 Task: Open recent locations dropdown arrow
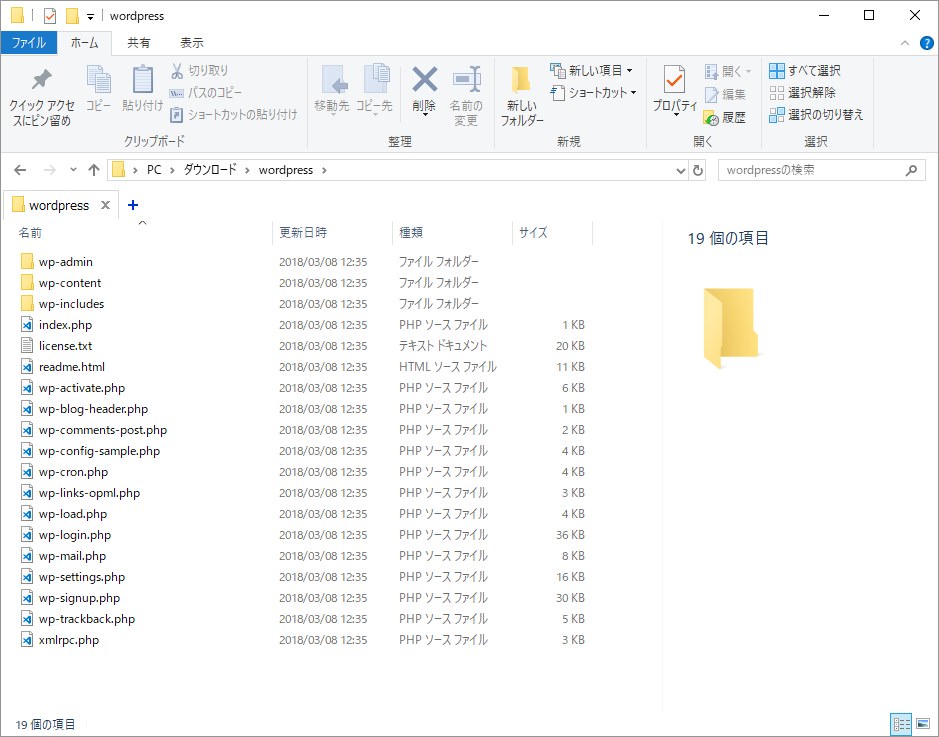pos(73,170)
